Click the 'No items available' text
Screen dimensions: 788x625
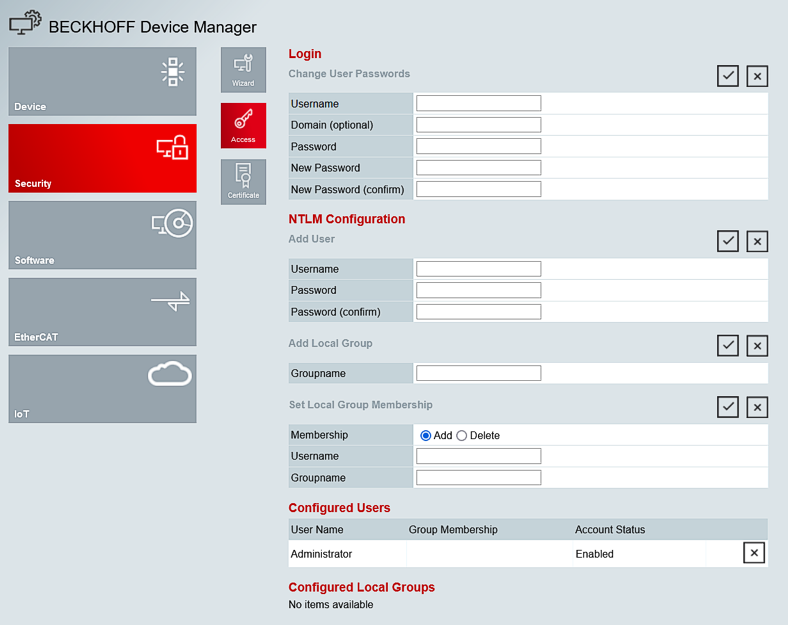pos(331,604)
